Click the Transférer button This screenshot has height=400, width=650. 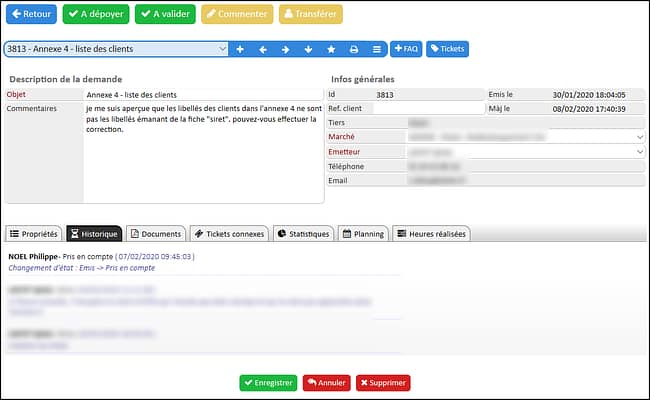click(x=310, y=15)
